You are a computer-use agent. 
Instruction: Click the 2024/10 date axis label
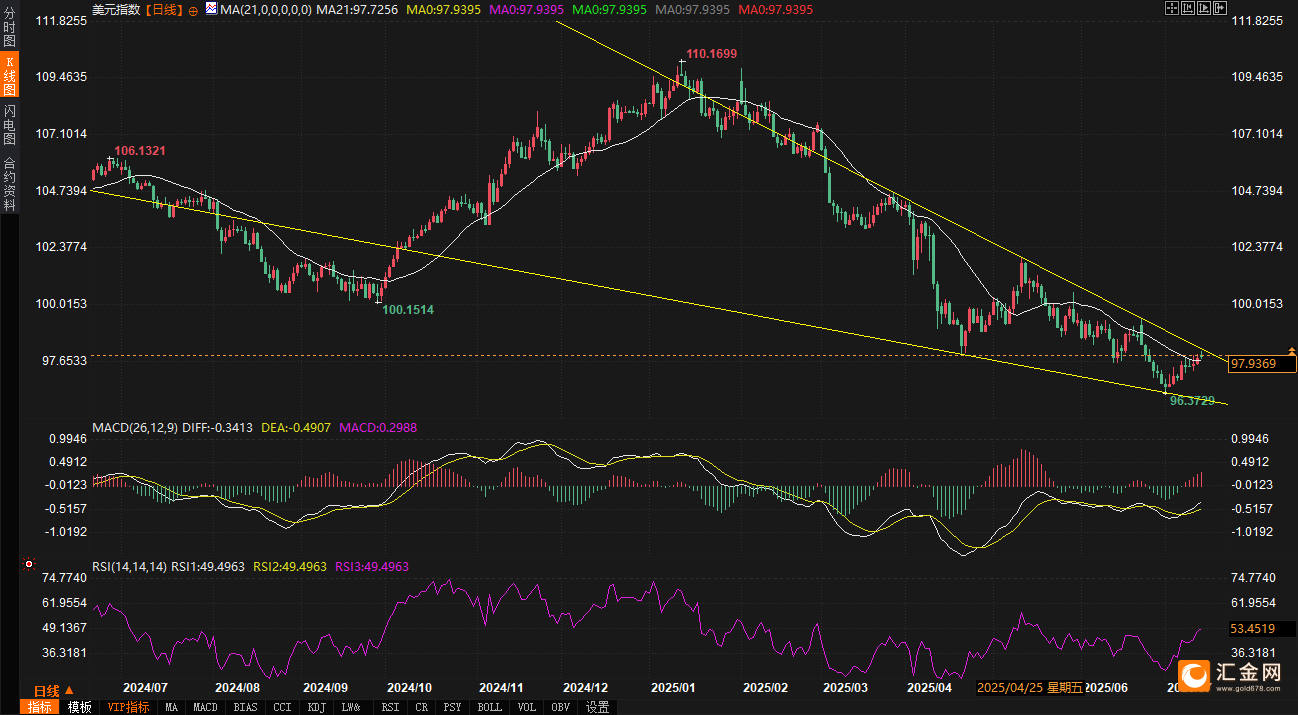408,689
